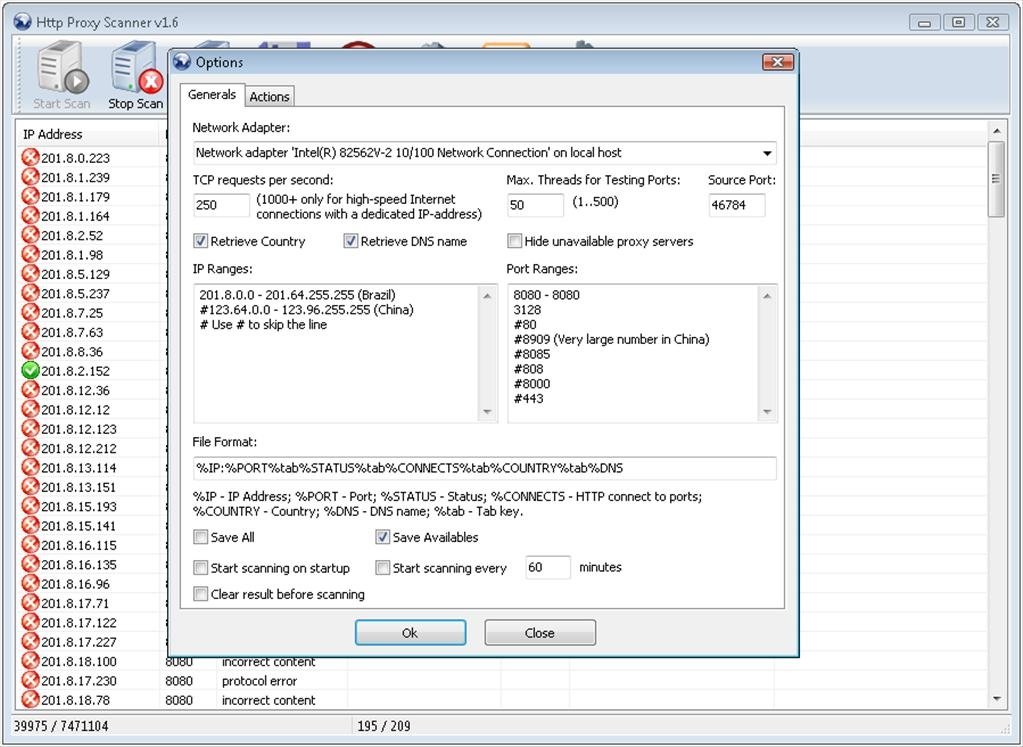Select the 201.8.18.100 row IP text
The image size is (1023, 747).
click(79, 662)
